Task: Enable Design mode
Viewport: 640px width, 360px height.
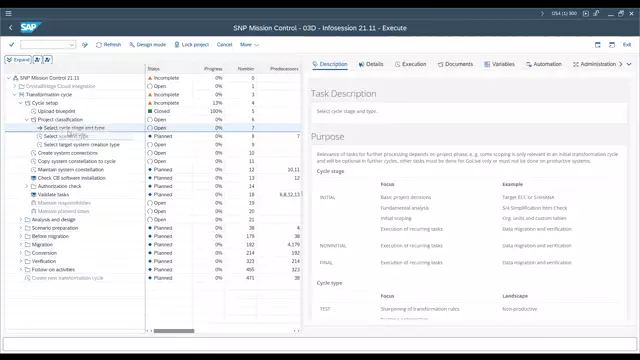Action: click(x=147, y=44)
